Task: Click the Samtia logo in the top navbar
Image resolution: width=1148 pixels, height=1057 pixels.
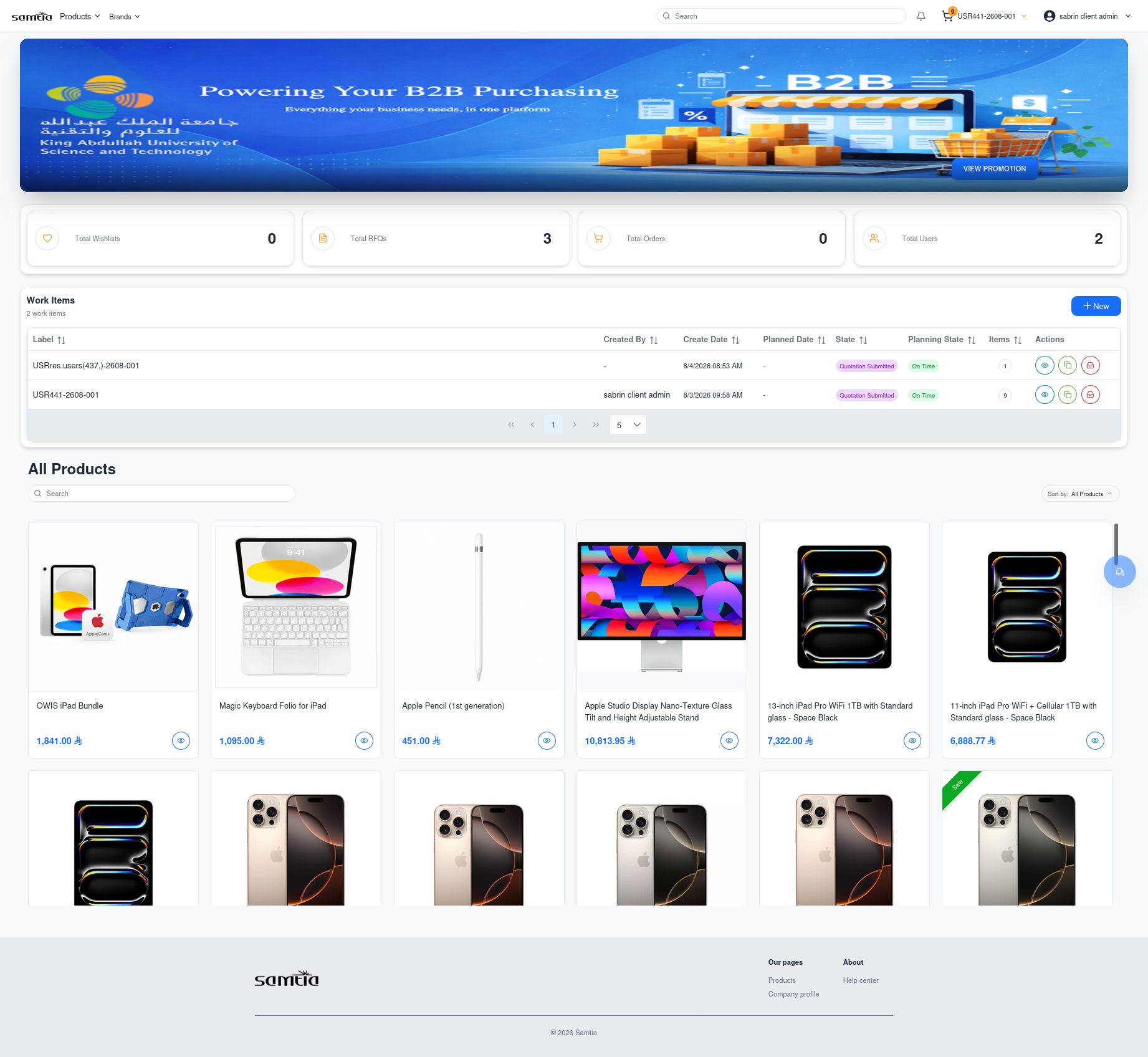Action: point(32,16)
